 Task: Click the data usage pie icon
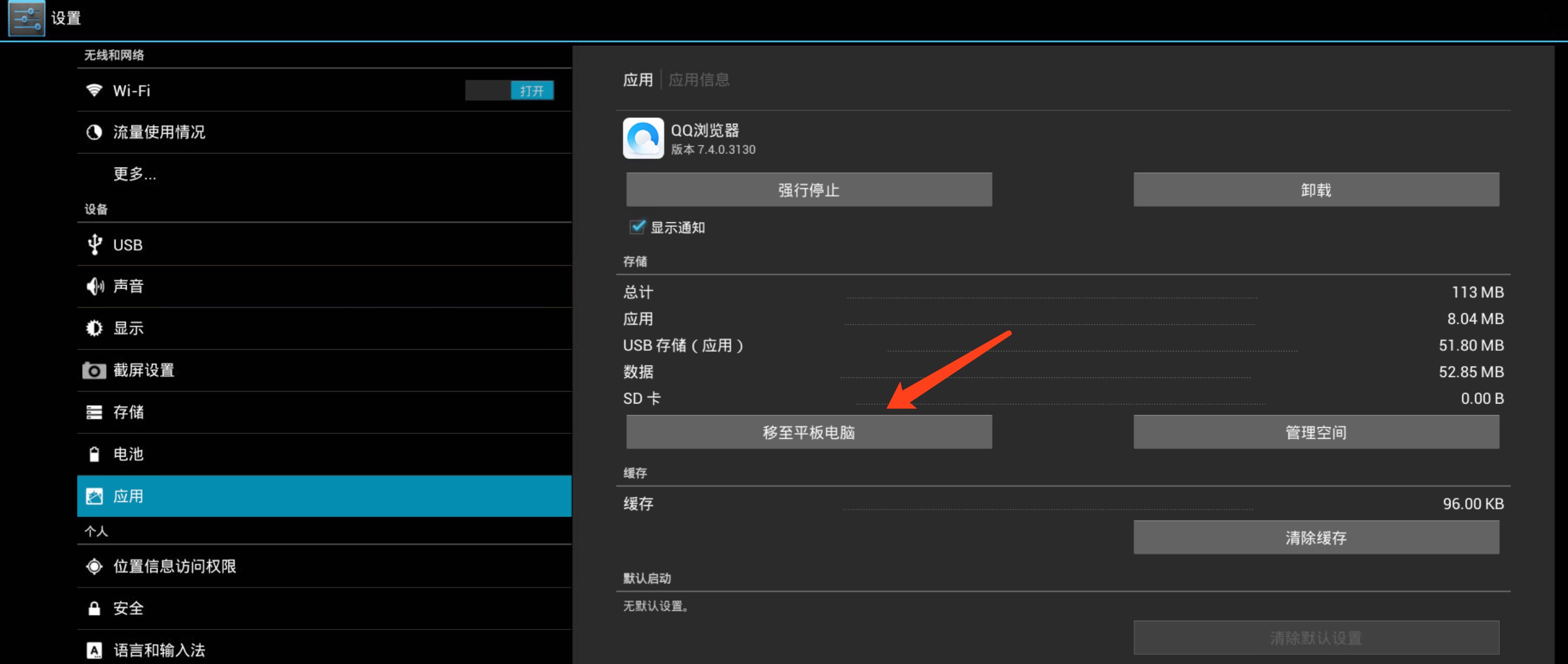point(94,132)
